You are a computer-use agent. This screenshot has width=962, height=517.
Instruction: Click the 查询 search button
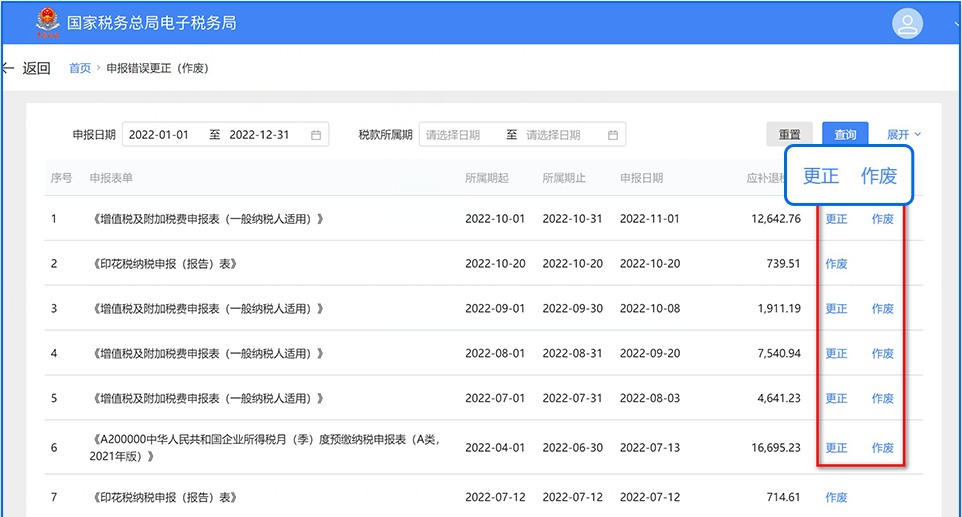click(x=845, y=135)
